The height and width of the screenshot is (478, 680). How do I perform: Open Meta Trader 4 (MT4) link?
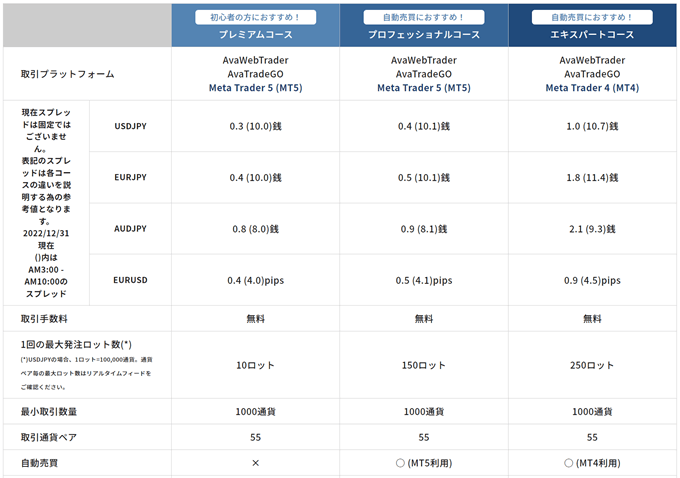[x=592, y=88]
